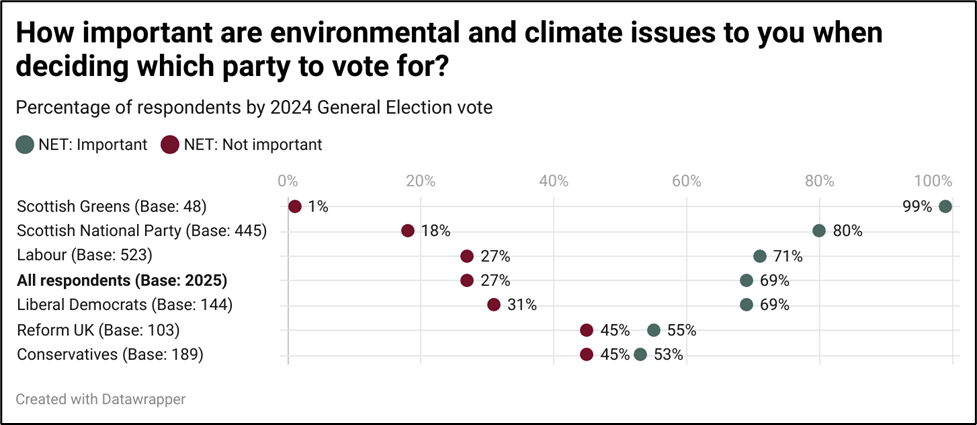Click the Conservatives 53% green dot
Image resolution: width=977 pixels, height=425 pixels.
640,354
